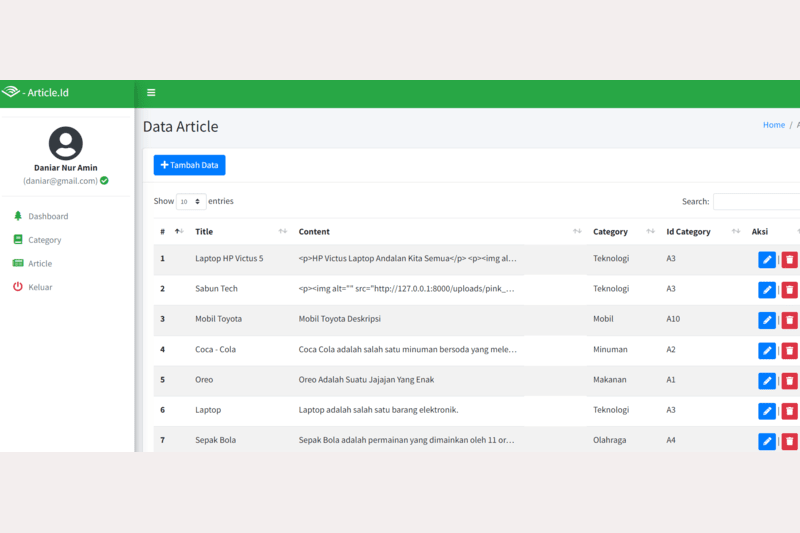Select Article in the sidebar menu

[x=40, y=264]
